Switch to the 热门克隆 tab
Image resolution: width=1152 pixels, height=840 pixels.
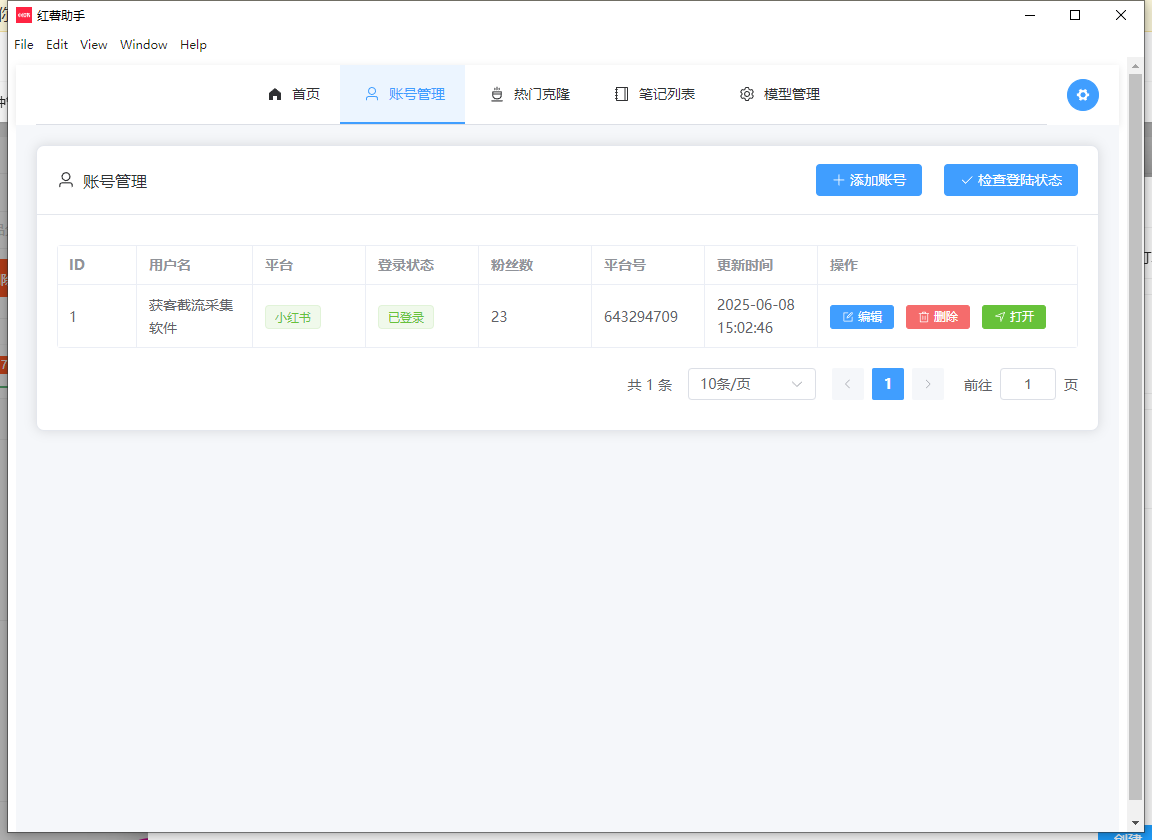(x=529, y=94)
